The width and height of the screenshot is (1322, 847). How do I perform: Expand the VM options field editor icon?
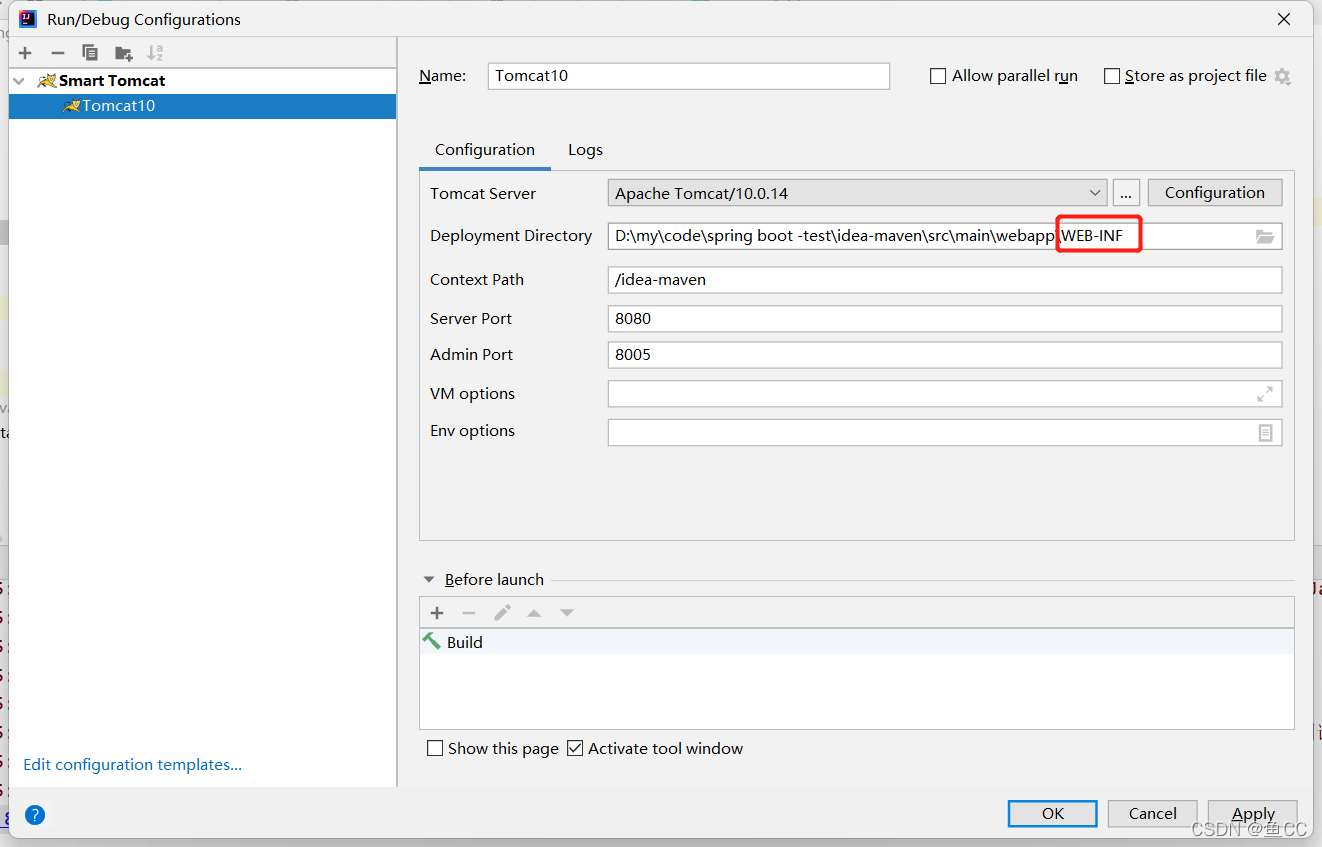(x=1265, y=394)
